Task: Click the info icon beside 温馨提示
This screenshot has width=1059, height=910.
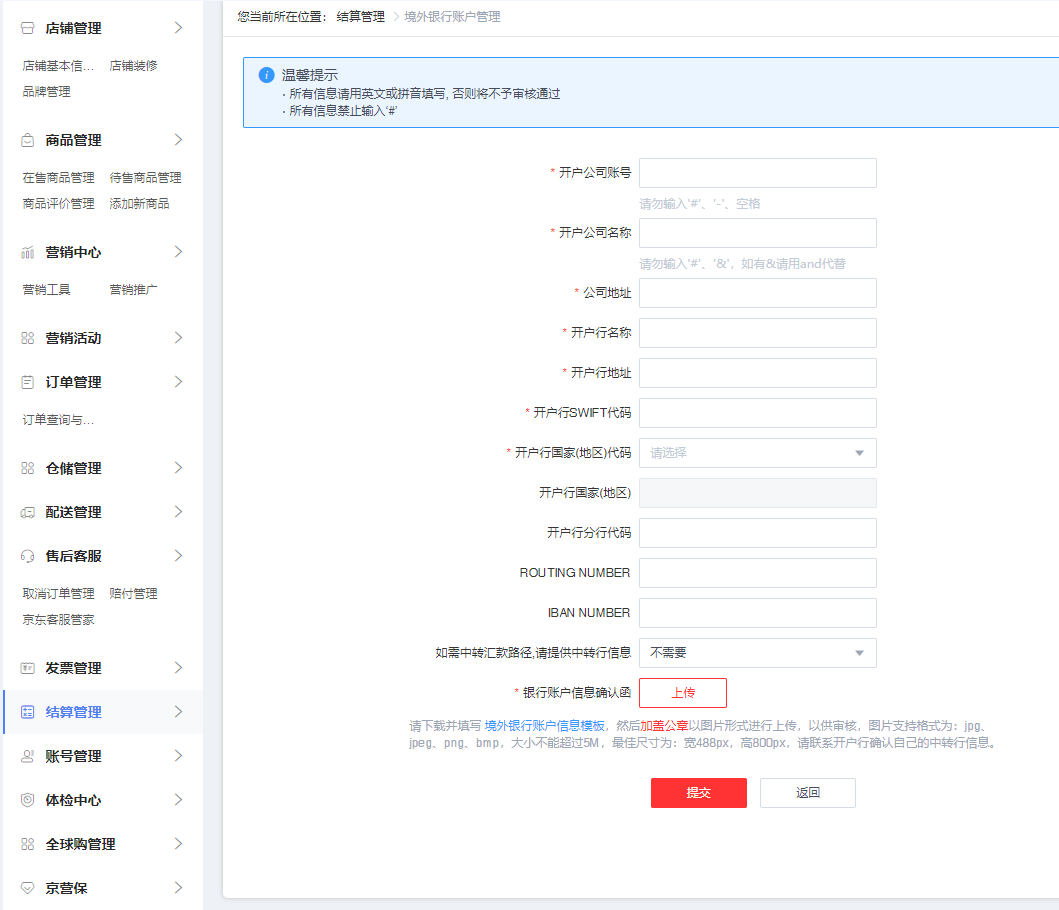Action: pyautogui.click(x=265, y=74)
